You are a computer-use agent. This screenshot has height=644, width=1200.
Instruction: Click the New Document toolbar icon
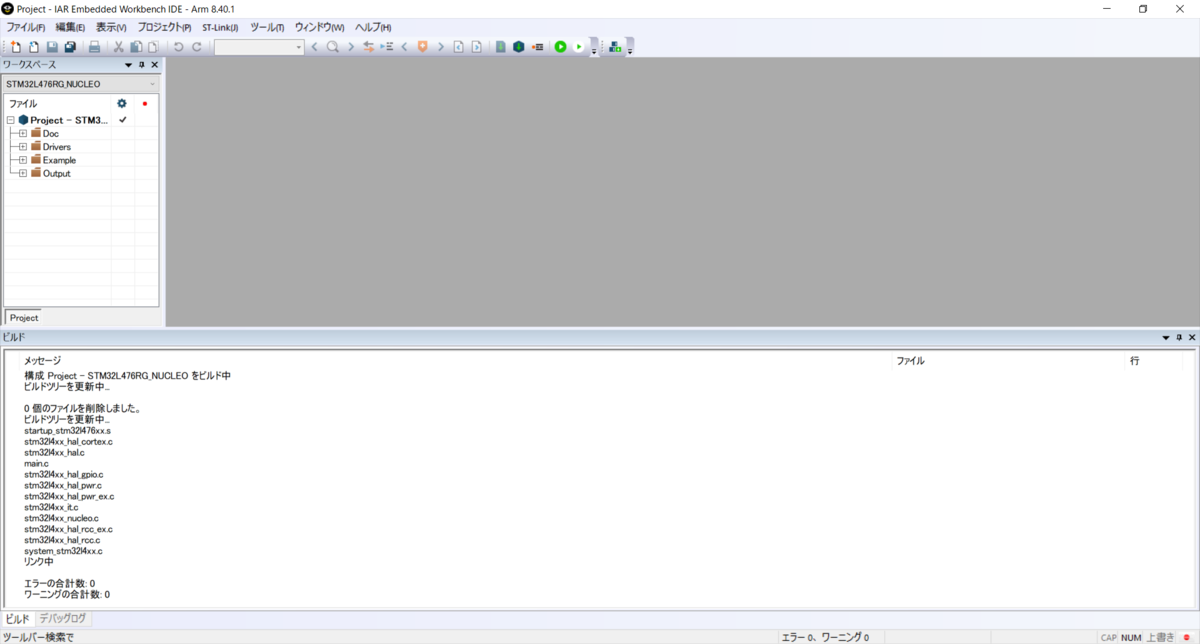click(x=16, y=47)
